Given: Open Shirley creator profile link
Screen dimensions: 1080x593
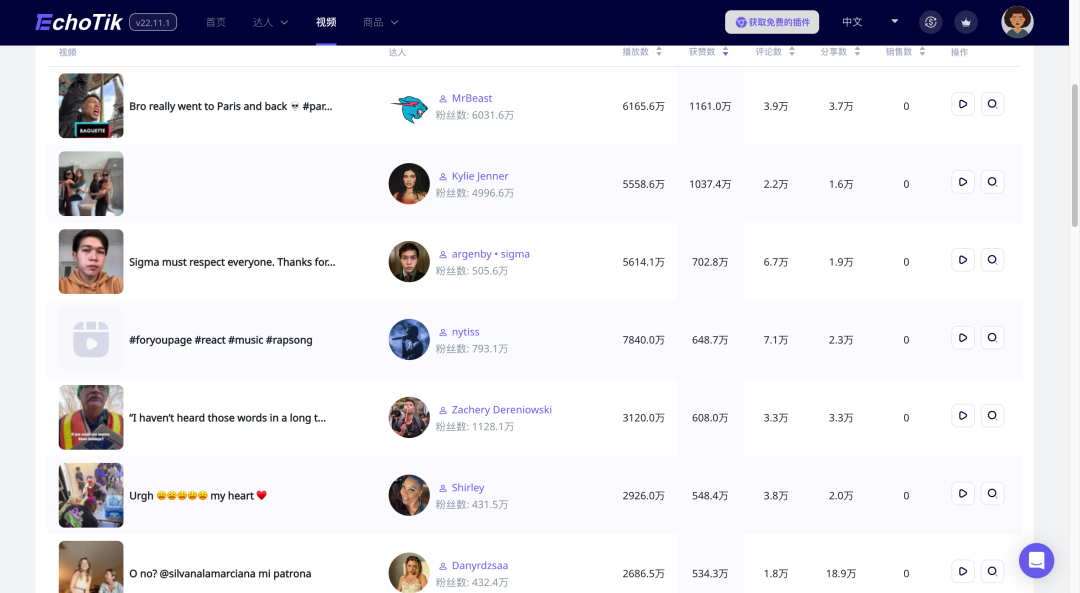Looking at the screenshot, I should click(x=468, y=488).
